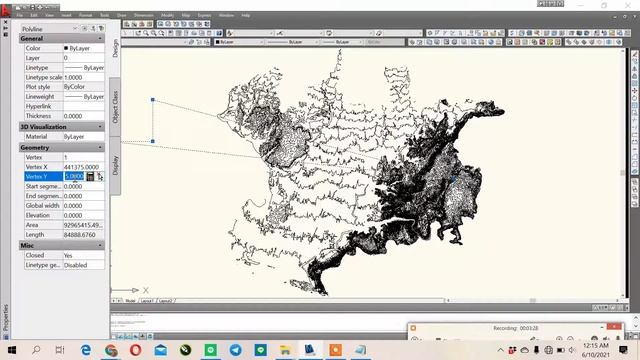The image size is (640, 360).
Task: Click the Vertex X value 441375.0000
Action: [x=81, y=167]
